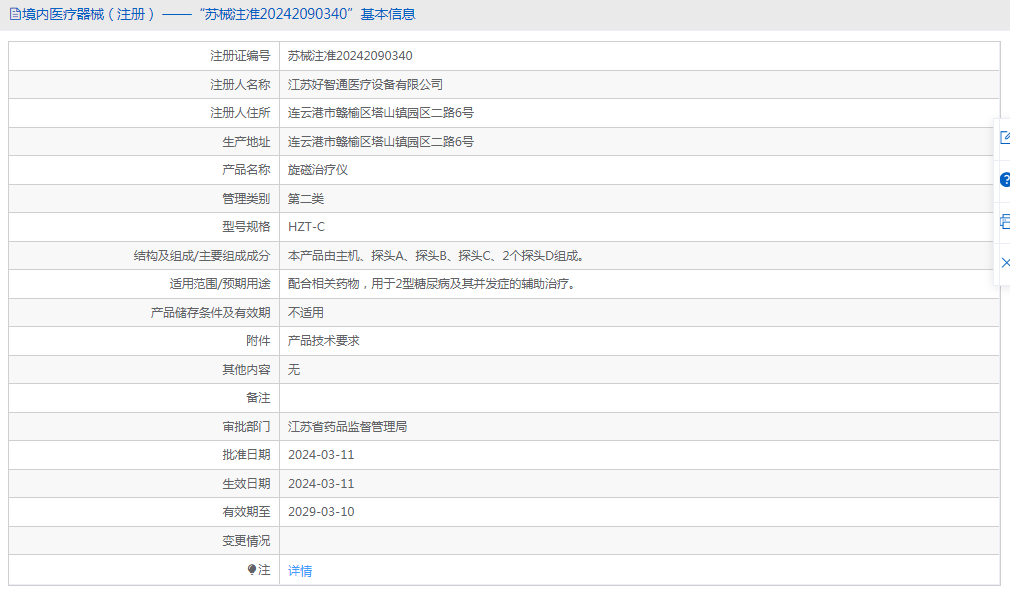The image size is (1010, 595).
Task: Click the 注册证编号 label
Action: click(240, 56)
